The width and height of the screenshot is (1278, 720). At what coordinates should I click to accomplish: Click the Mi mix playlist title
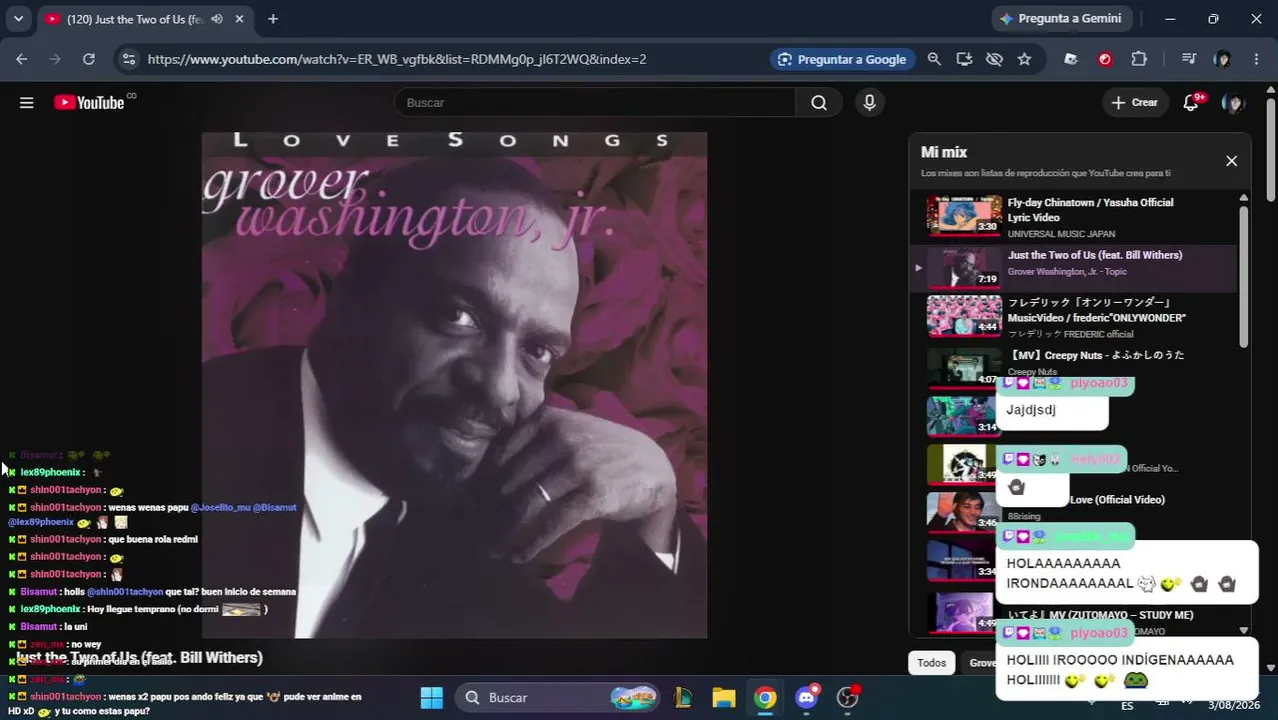point(944,152)
